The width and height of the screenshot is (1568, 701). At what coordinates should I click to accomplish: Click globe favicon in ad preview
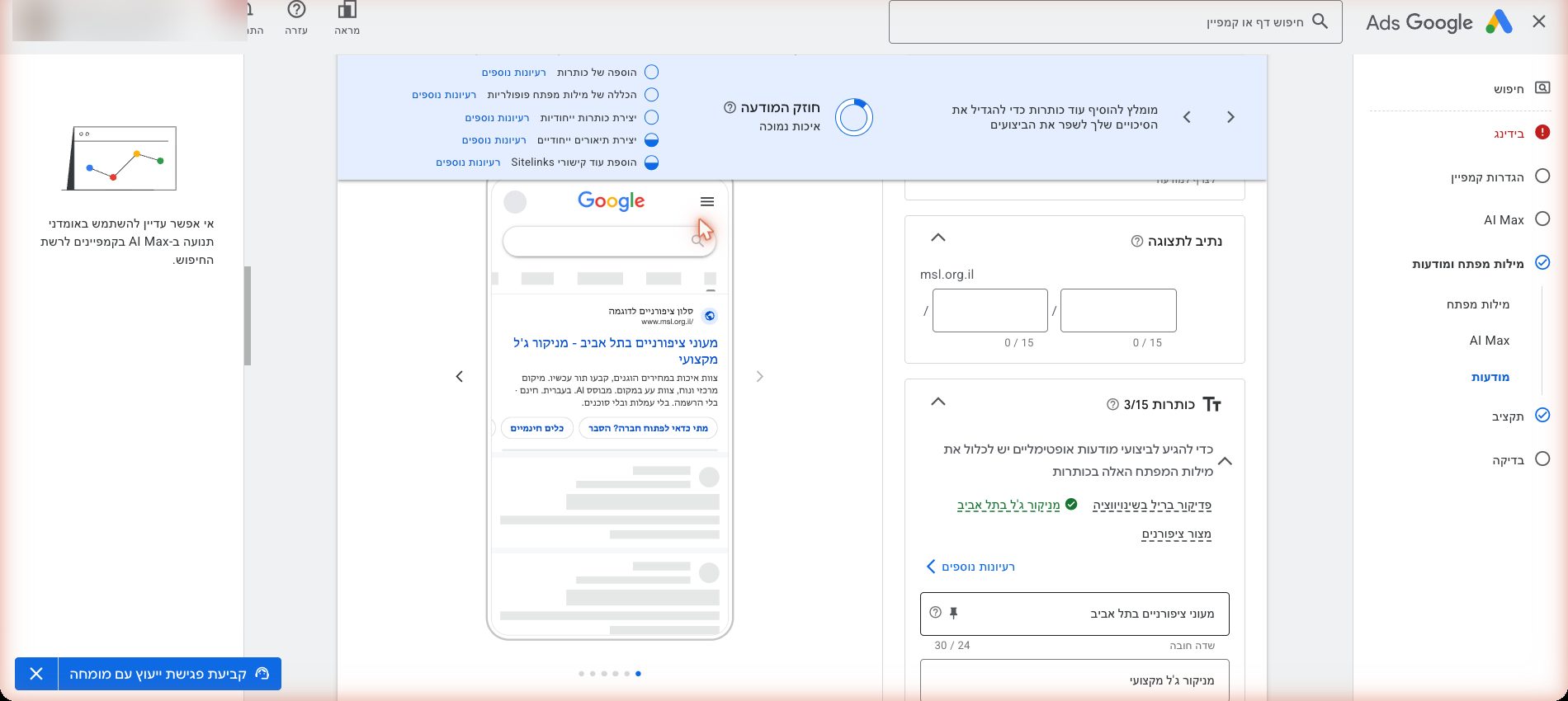coord(710,316)
